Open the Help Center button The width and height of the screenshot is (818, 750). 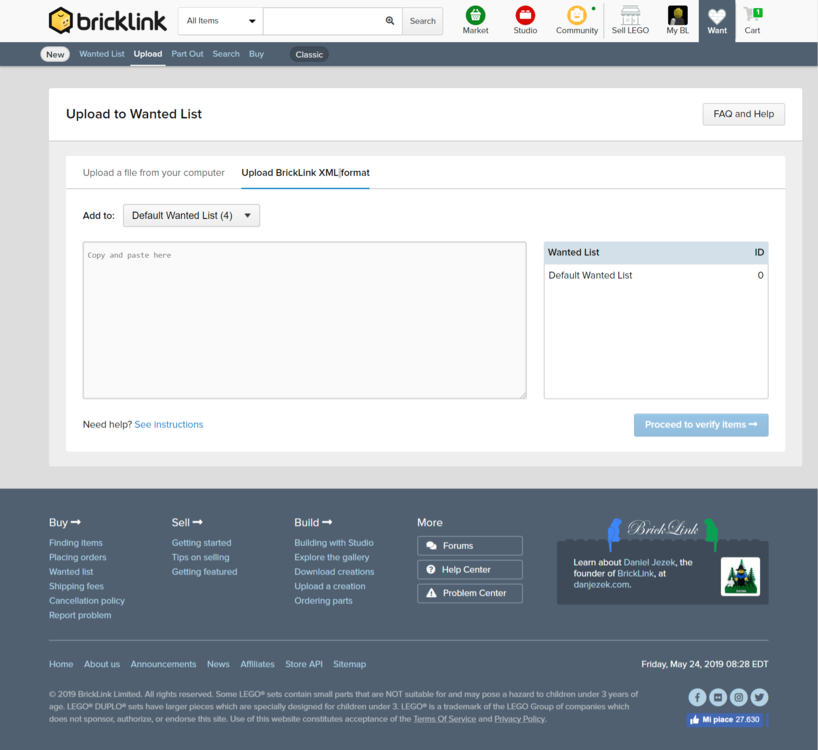tap(470, 570)
